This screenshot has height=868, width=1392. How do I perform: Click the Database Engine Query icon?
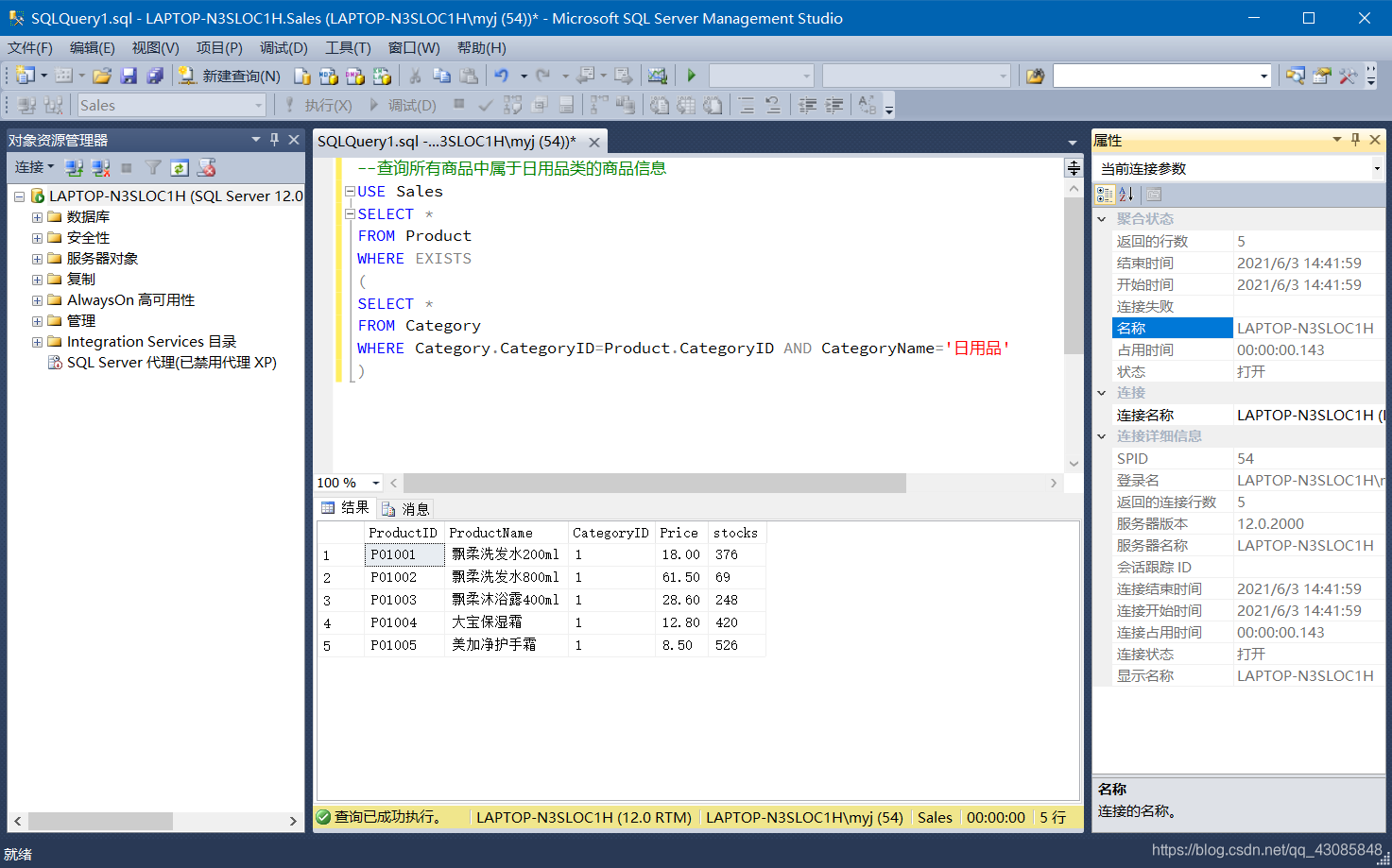(302, 76)
